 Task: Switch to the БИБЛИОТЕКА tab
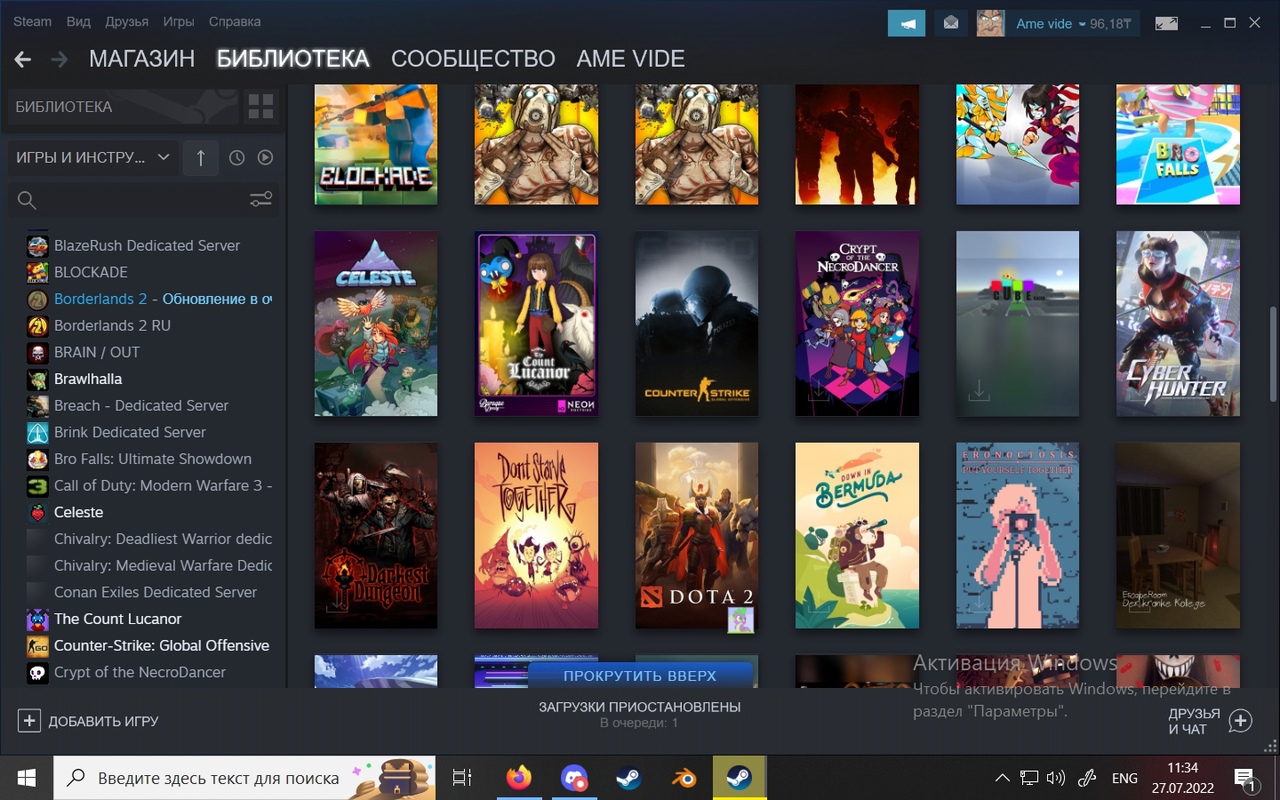click(293, 59)
